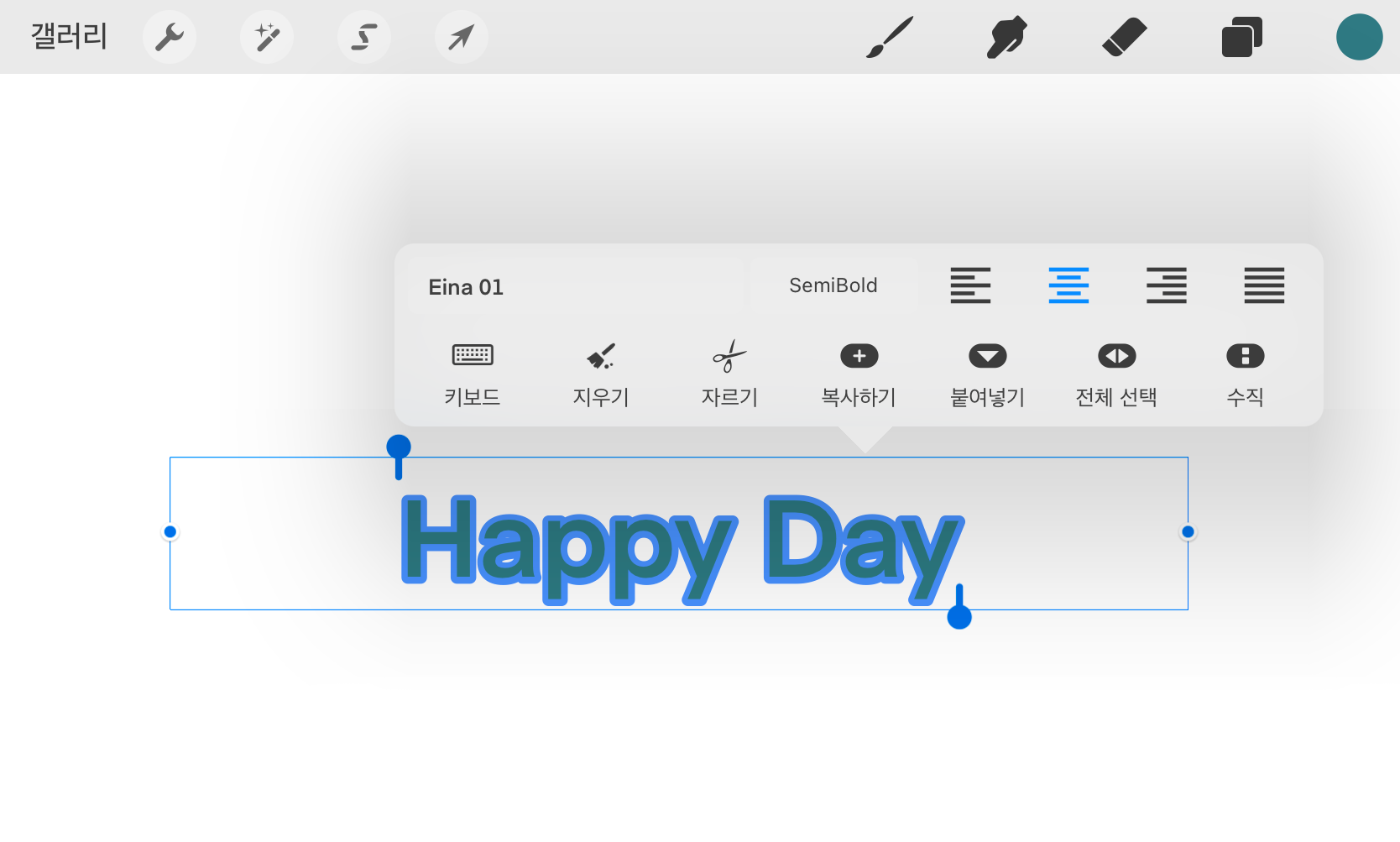This screenshot has height=842, width=1400.
Task: Open the Adjustments magic wand tool
Action: pos(266,36)
